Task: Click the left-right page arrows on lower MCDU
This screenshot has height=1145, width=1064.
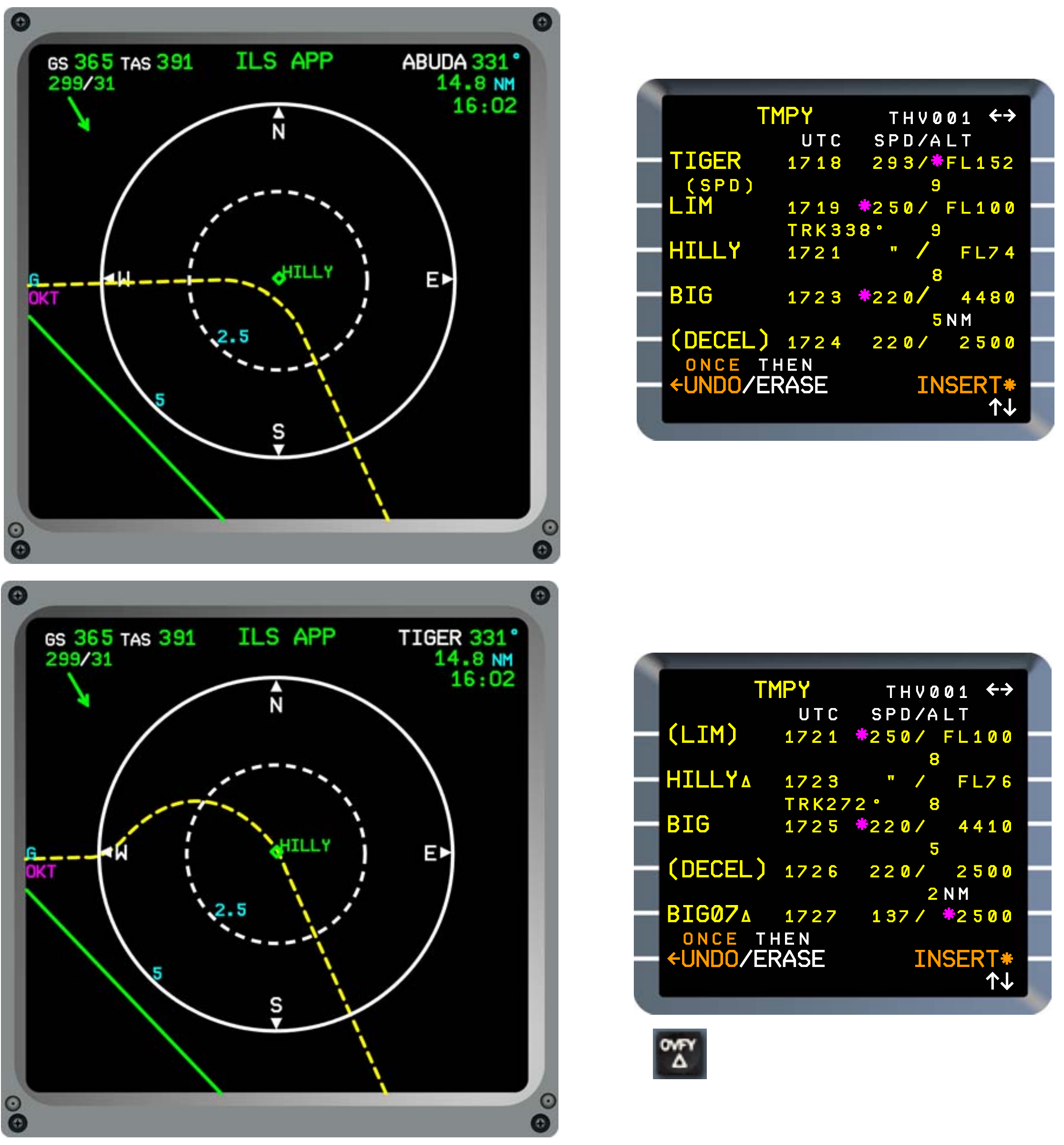Action: point(1000,689)
